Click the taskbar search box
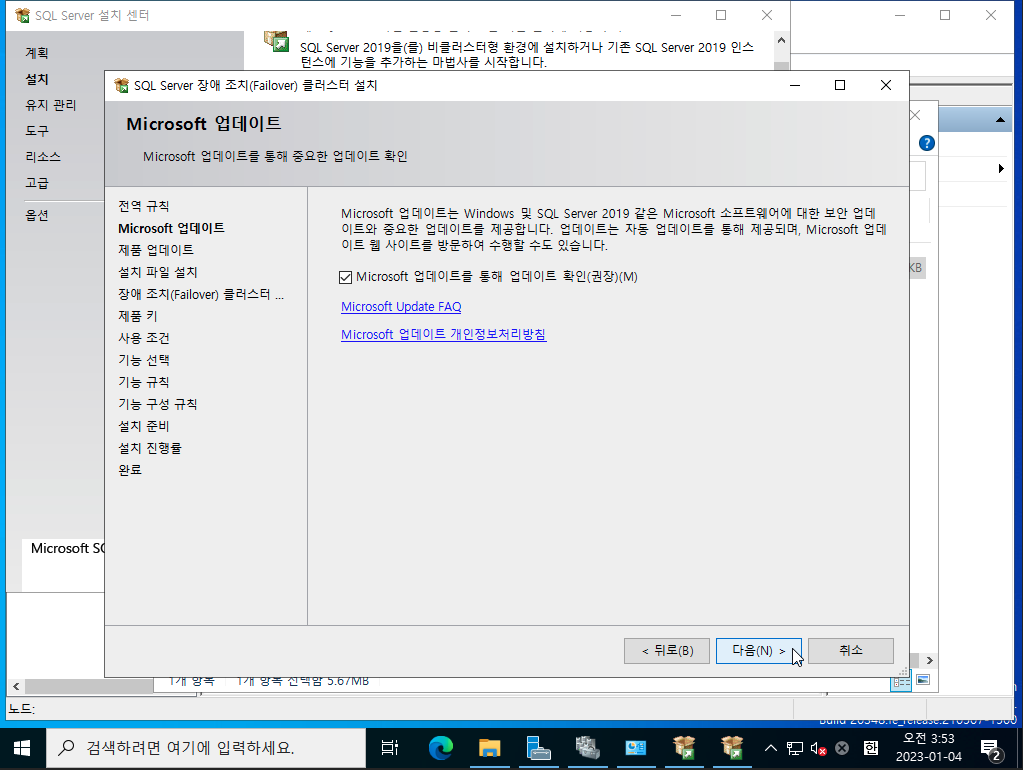The image size is (1023, 770). [206, 748]
